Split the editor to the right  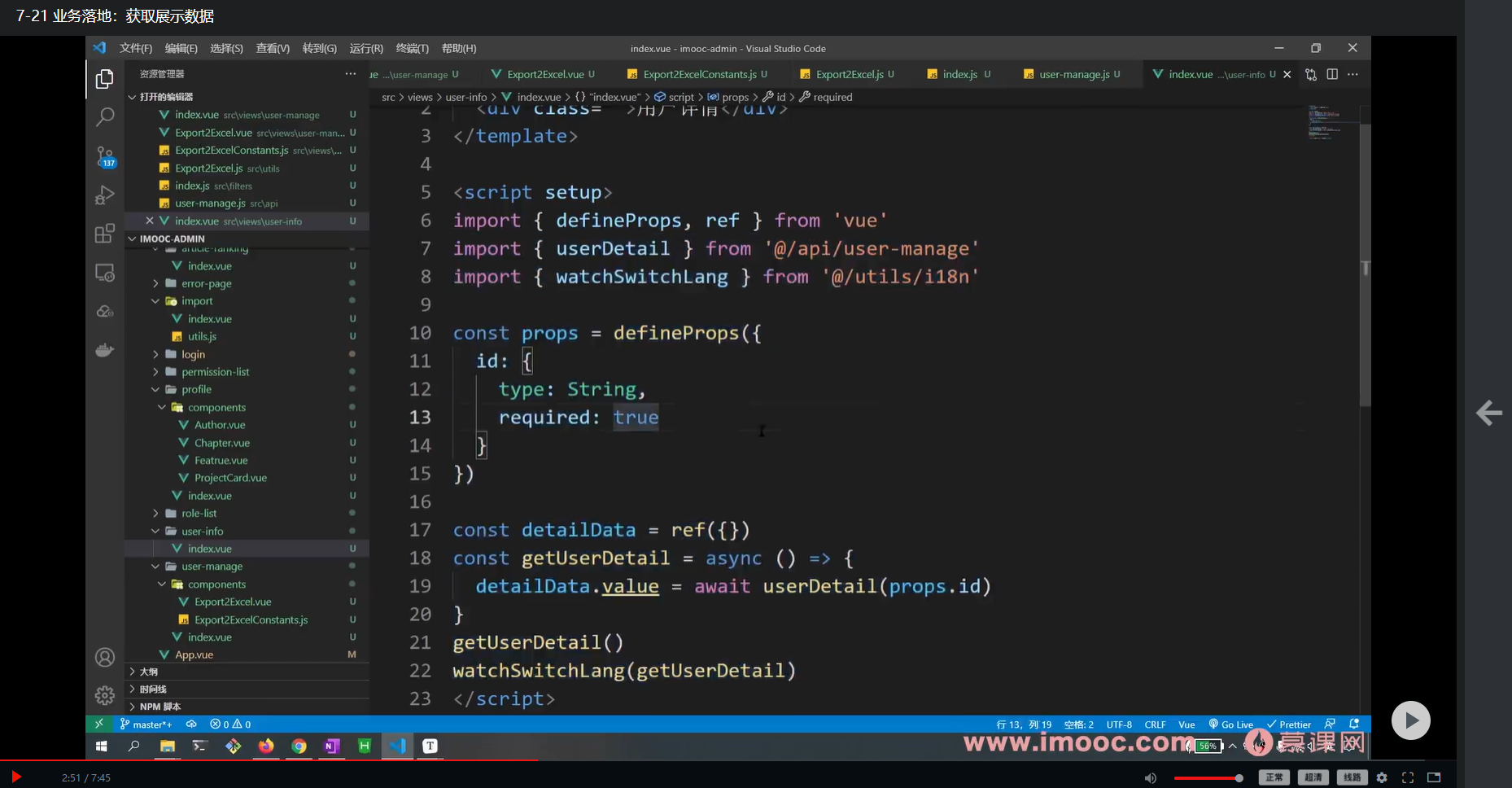[1332, 74]
